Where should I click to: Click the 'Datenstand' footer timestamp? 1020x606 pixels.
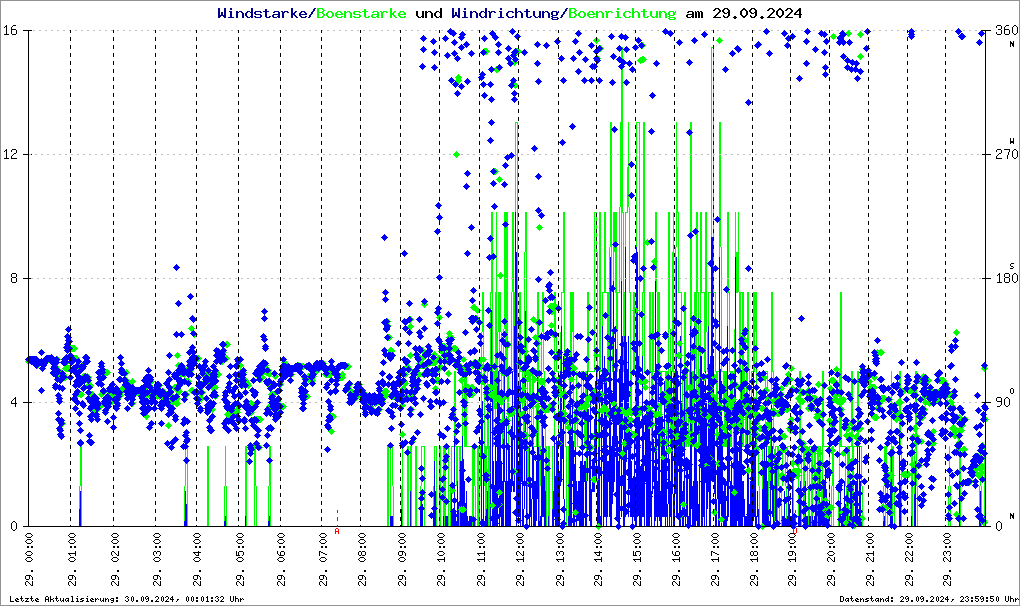pos(928,599)
